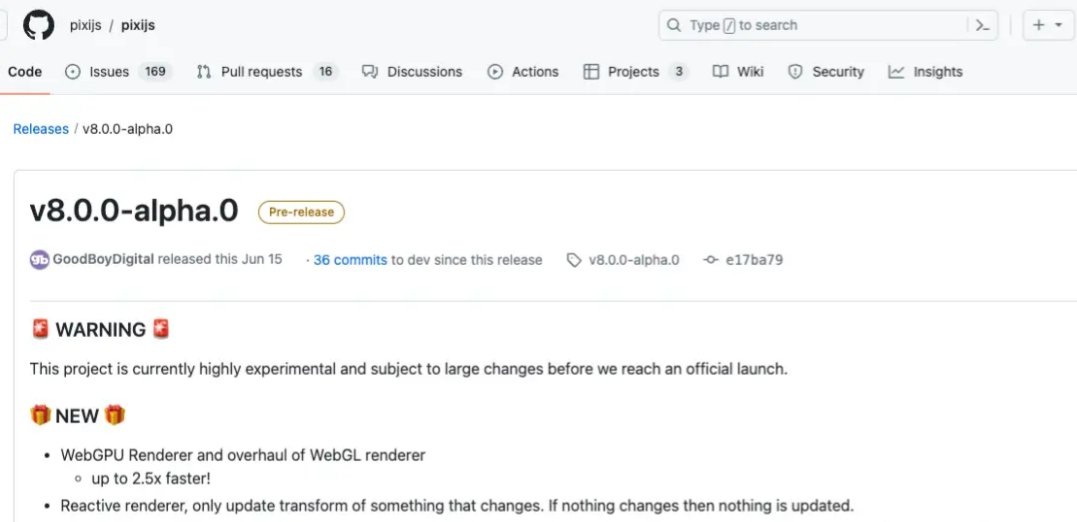Open the Projects tab

pyautogui.click(x=635, y=72)
